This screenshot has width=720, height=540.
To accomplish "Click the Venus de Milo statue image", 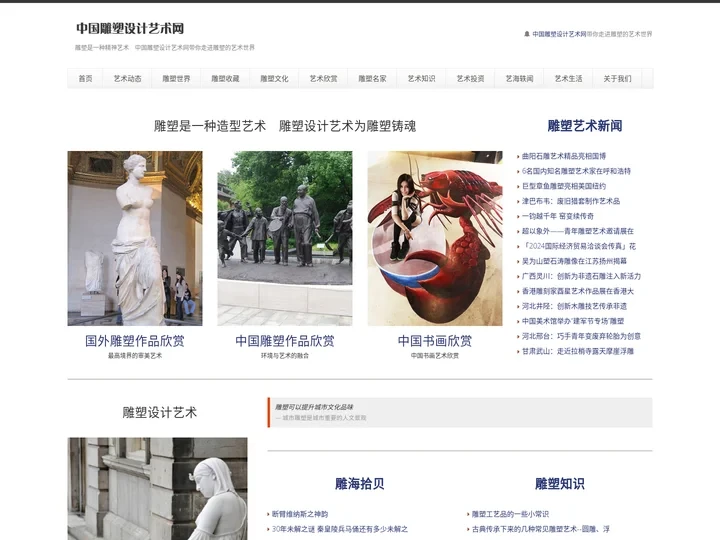I will 135,238.
